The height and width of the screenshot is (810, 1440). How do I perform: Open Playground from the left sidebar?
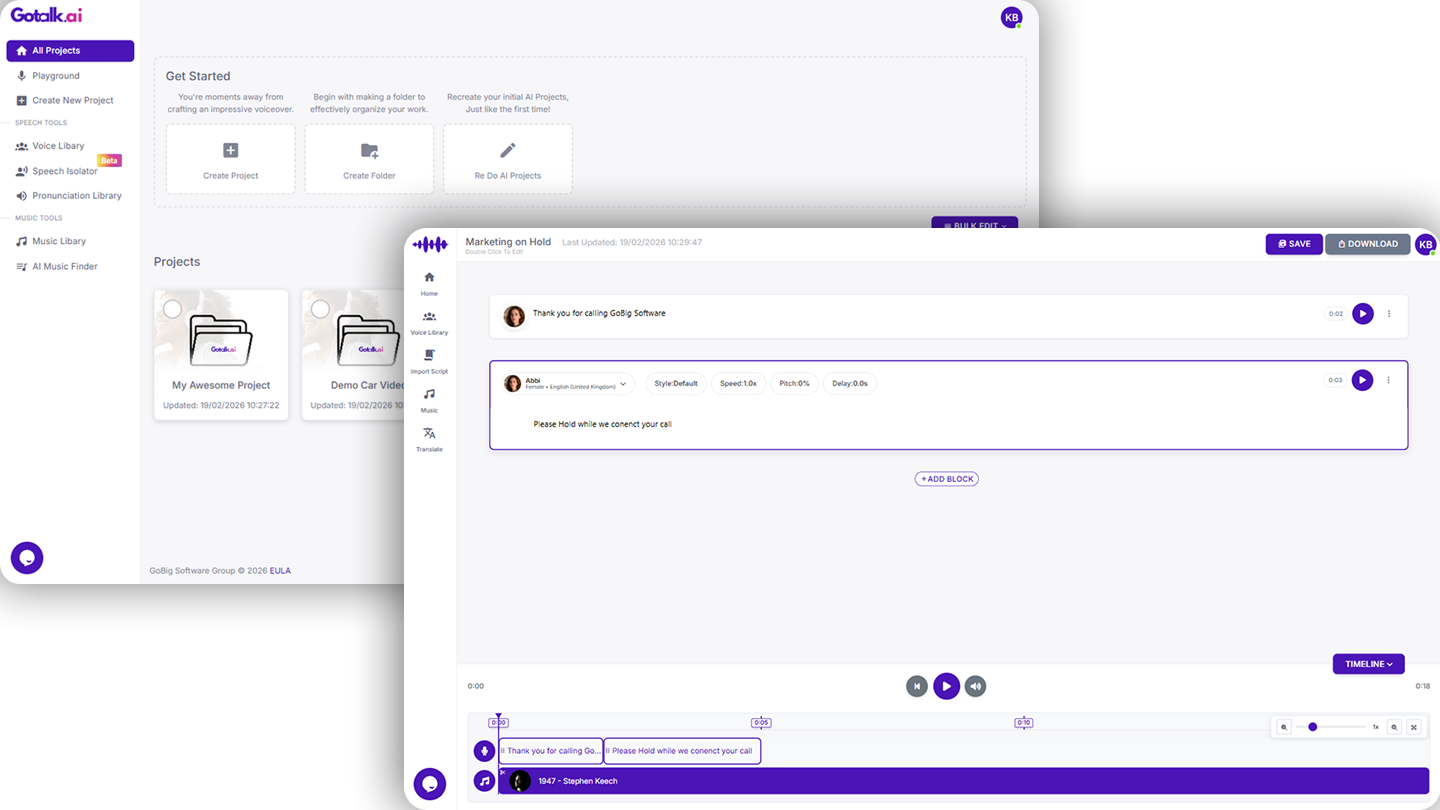coord(56,76)
